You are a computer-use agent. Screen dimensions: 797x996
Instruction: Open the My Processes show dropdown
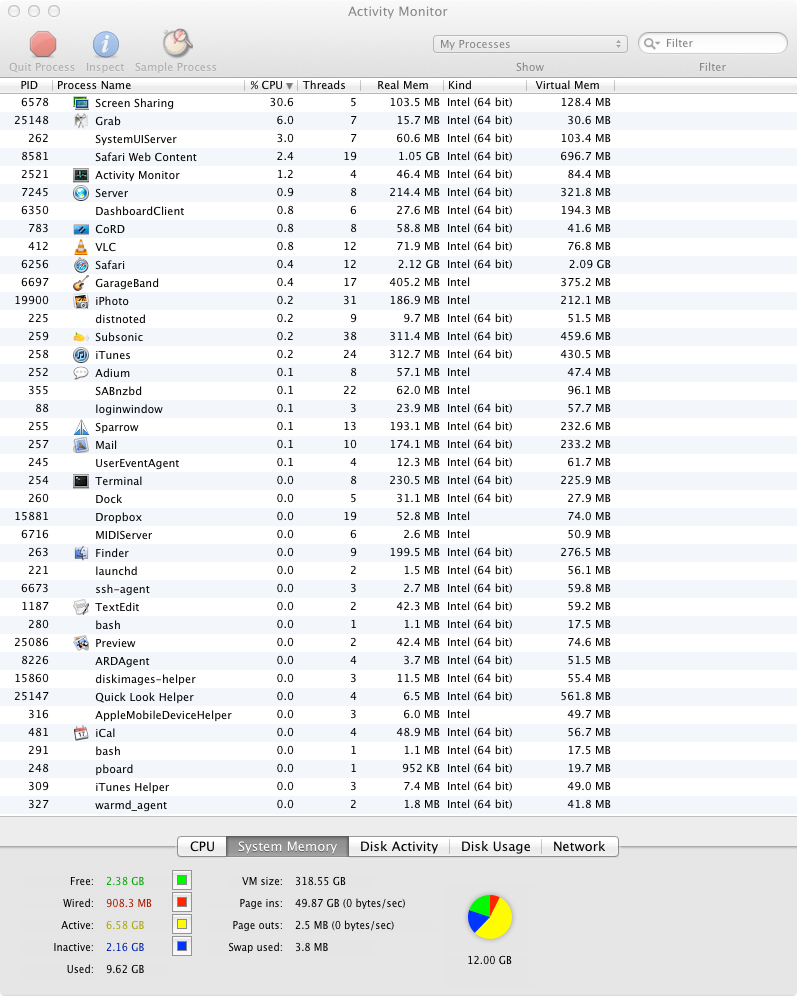pyautogui.click(x=530, y=44)
